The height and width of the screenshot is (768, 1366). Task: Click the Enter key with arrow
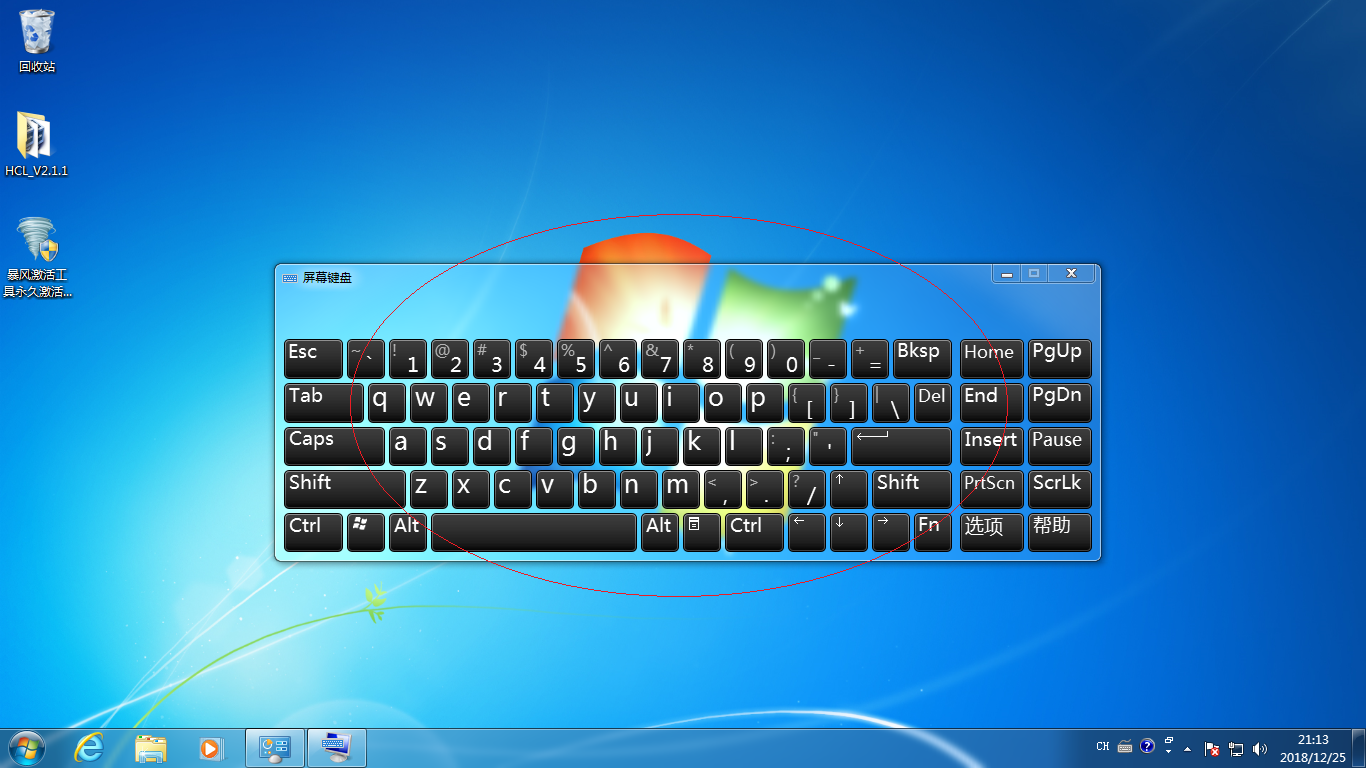coord(901,446)
